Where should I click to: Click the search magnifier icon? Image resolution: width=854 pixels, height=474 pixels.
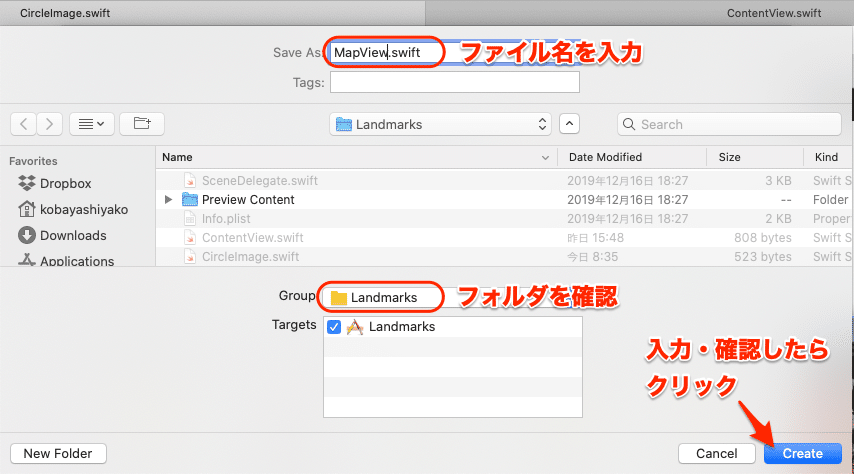tap(629, 124)
